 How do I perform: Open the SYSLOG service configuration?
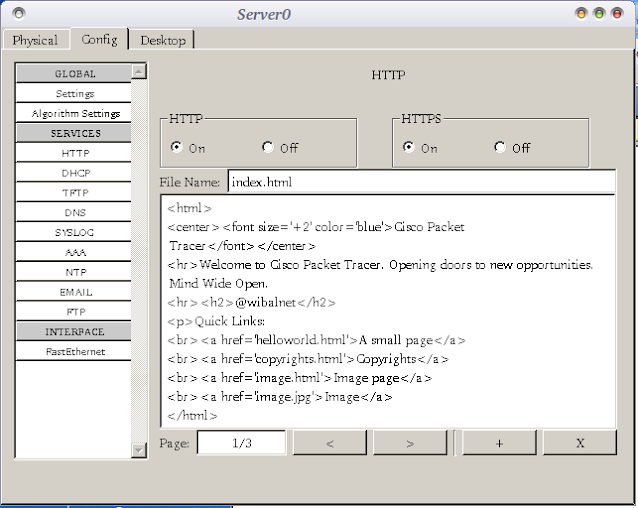74,233
